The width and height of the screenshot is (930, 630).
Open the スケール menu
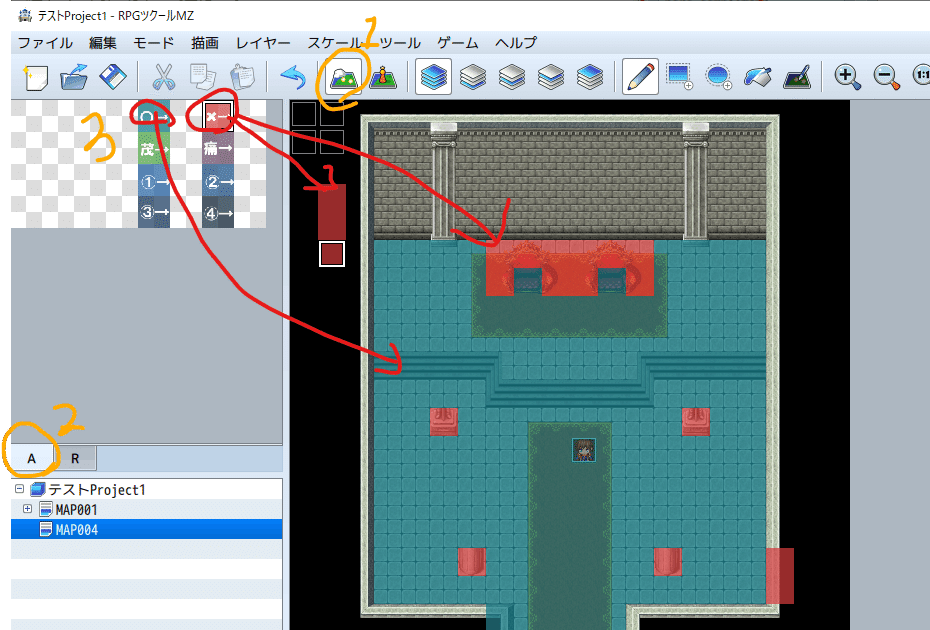[335, 43]
